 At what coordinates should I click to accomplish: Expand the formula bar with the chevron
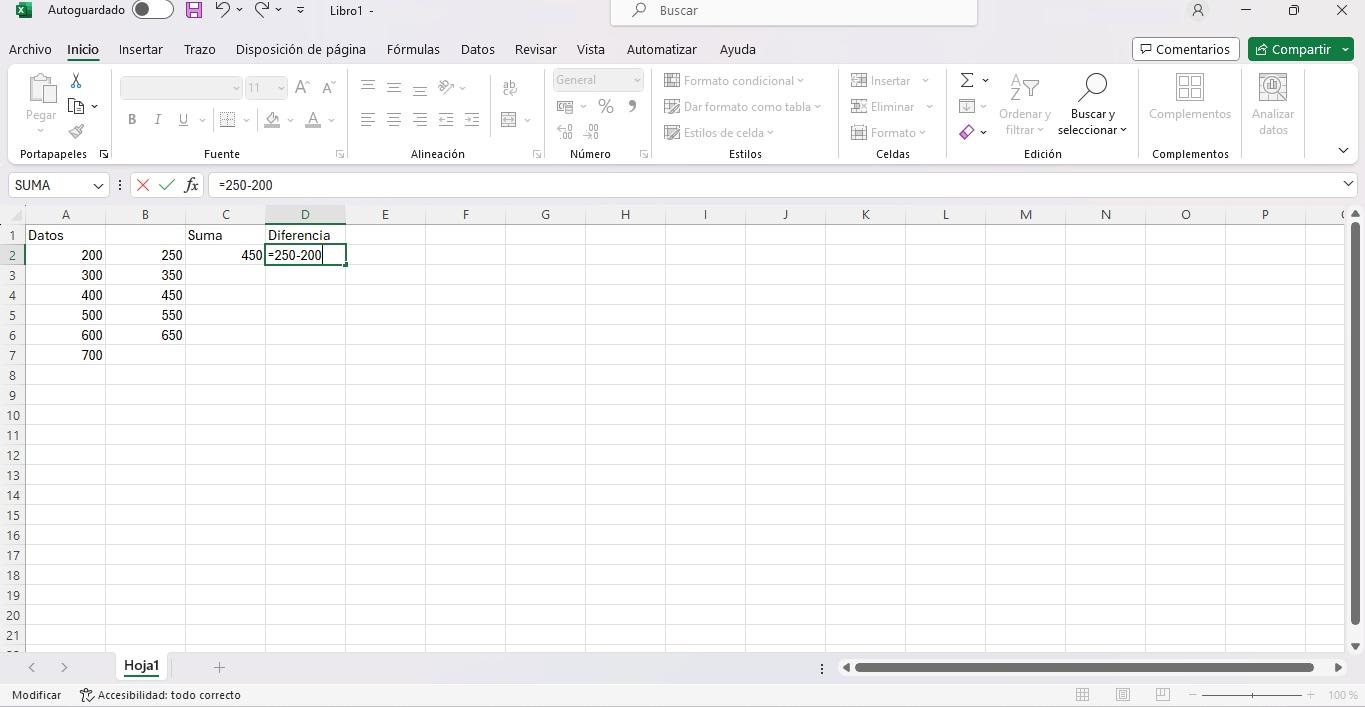pos(1348,184)
